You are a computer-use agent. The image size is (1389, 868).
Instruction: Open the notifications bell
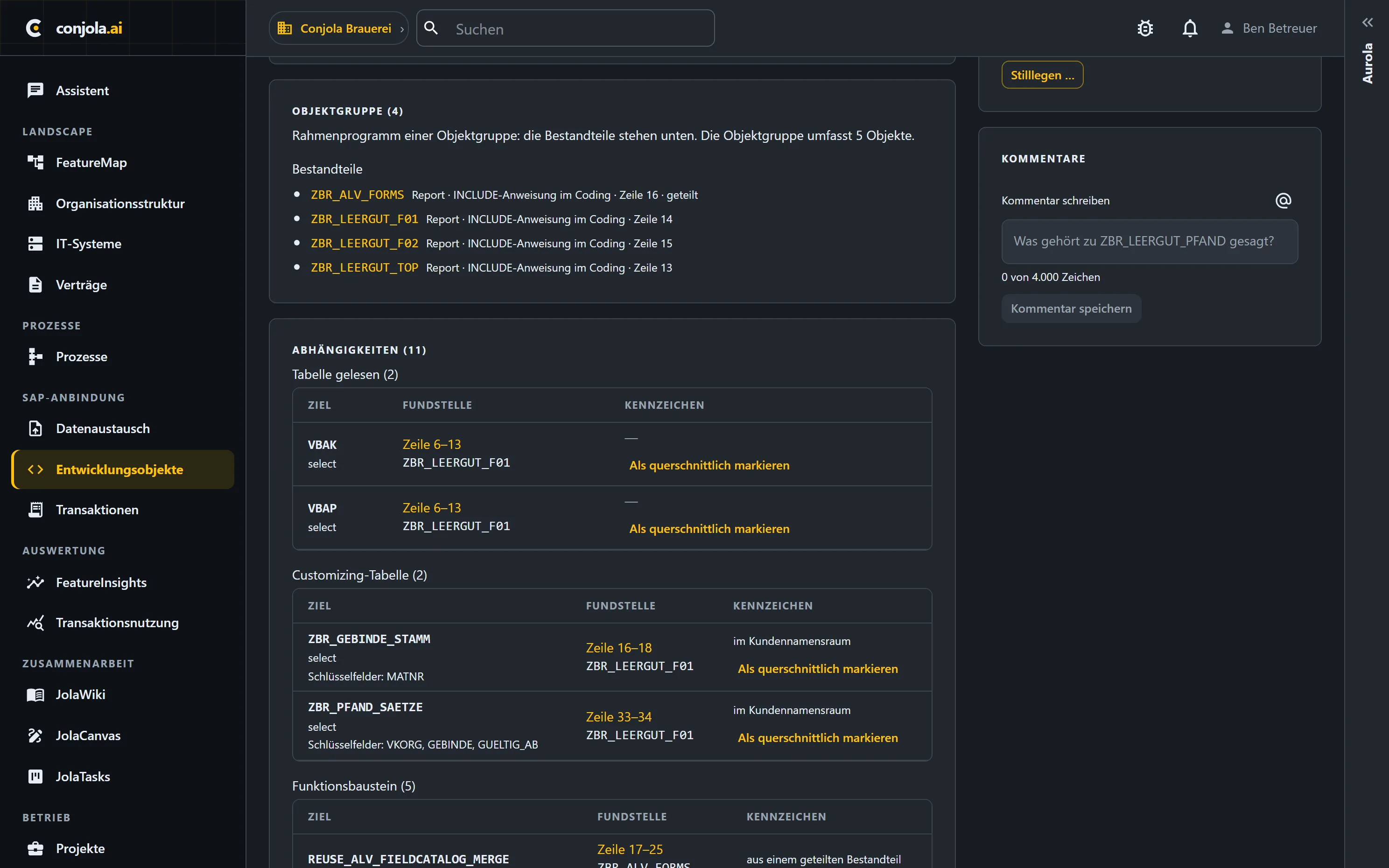click(x=1190, y=28)
